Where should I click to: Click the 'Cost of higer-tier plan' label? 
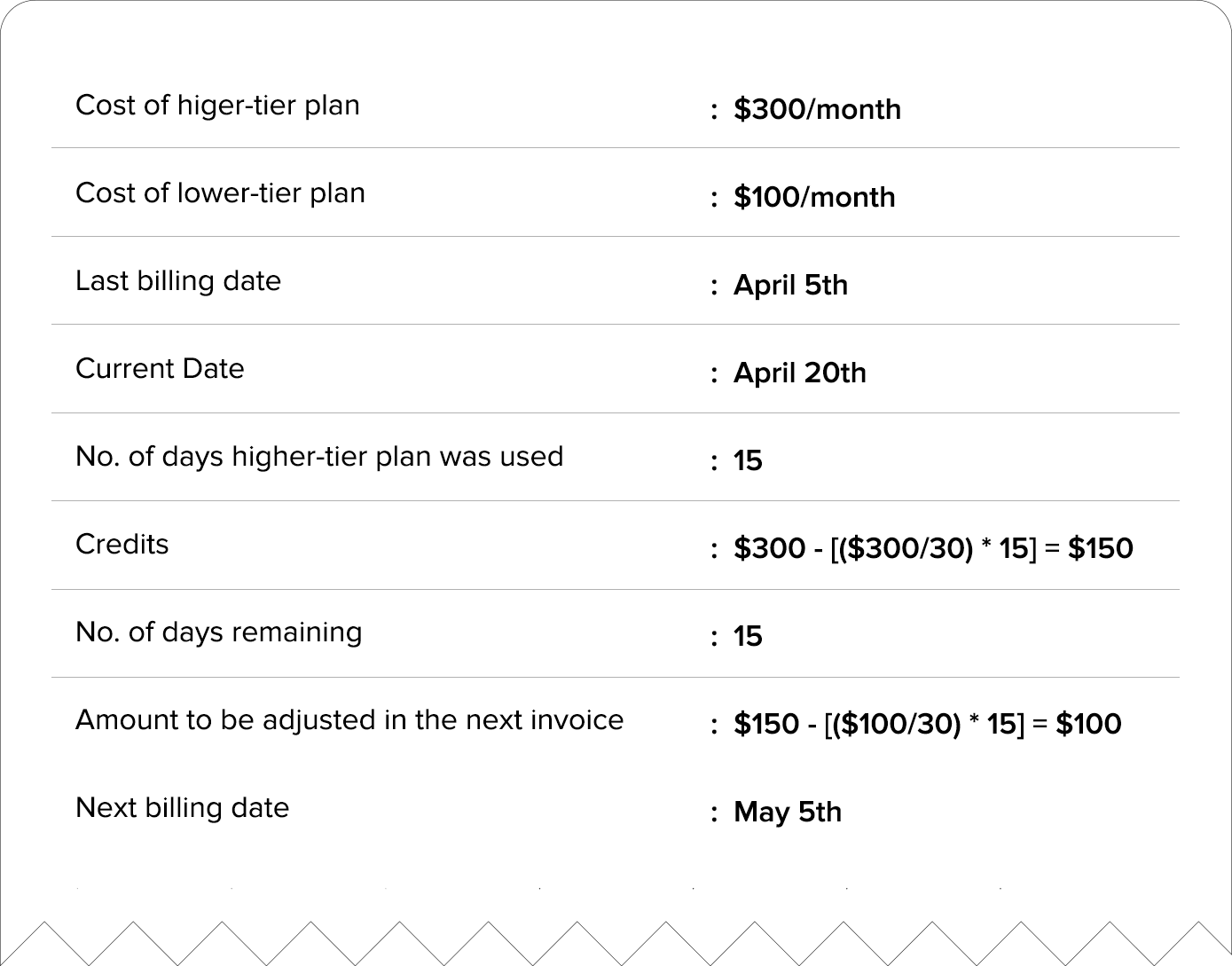(217, 106)
